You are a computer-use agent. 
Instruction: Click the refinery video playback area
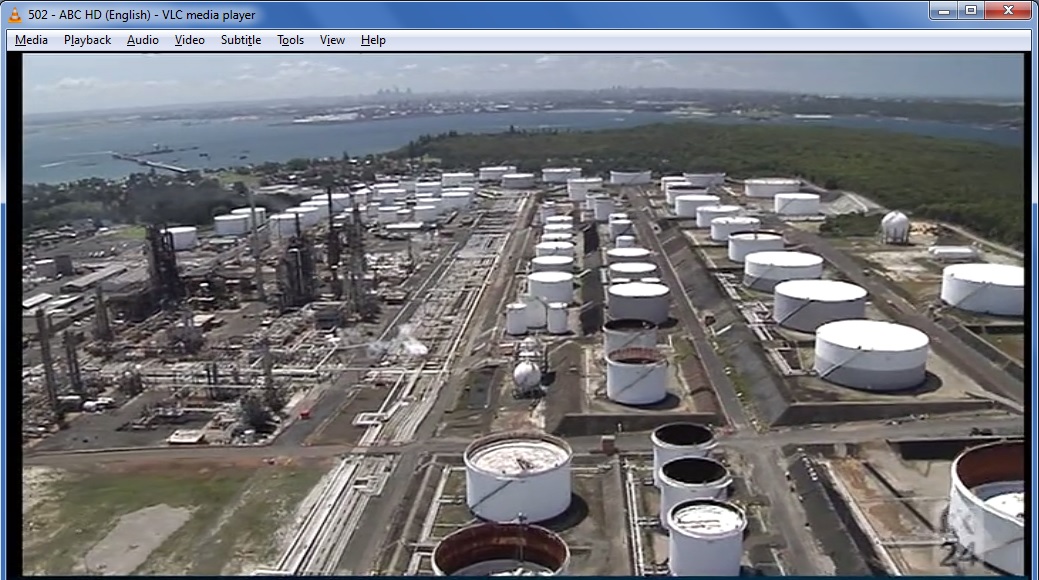523,314
